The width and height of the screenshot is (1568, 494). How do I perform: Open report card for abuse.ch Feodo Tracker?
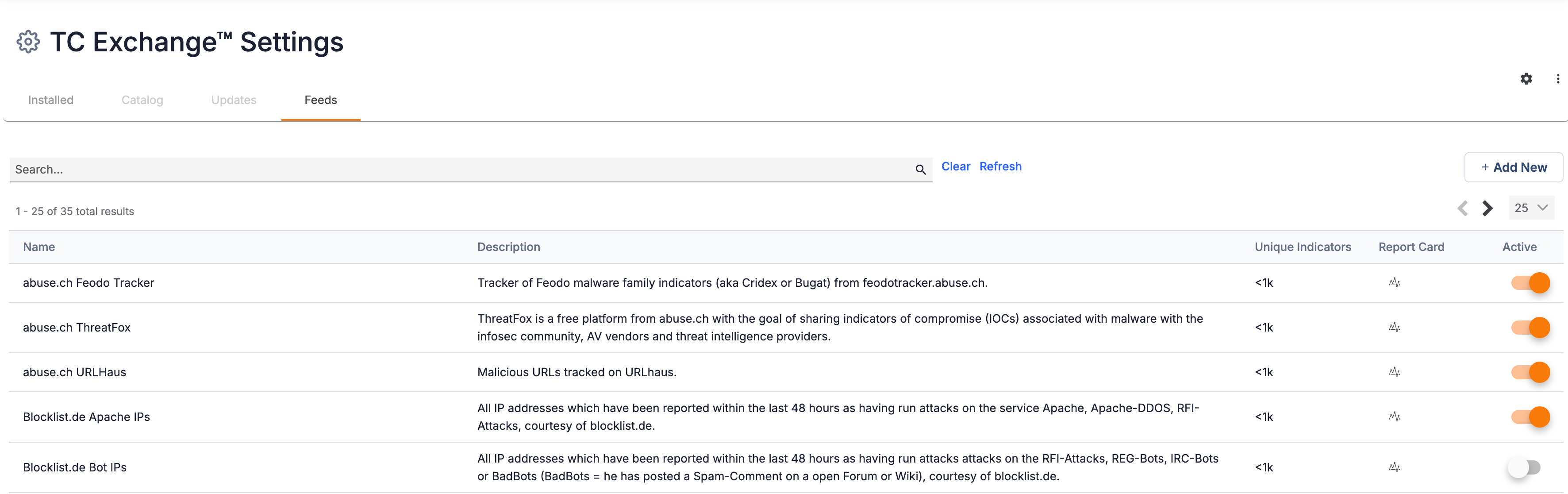coord(1394,283)
